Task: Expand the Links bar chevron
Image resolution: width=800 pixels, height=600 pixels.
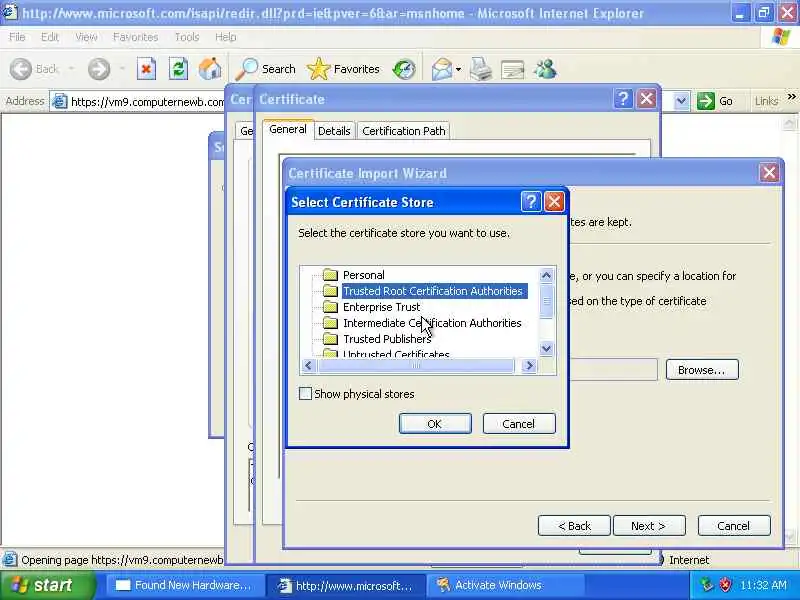Action: coord(791,96)
